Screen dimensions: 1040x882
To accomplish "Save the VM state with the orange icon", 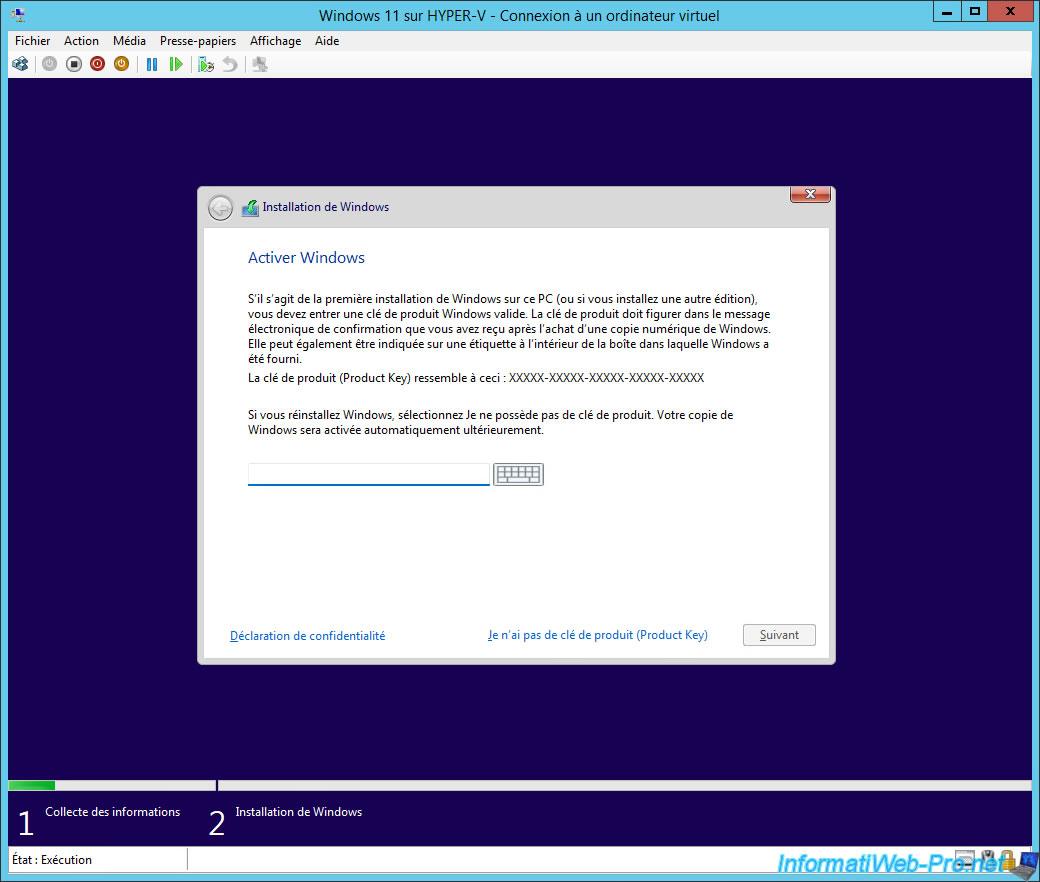I will 121,64.
